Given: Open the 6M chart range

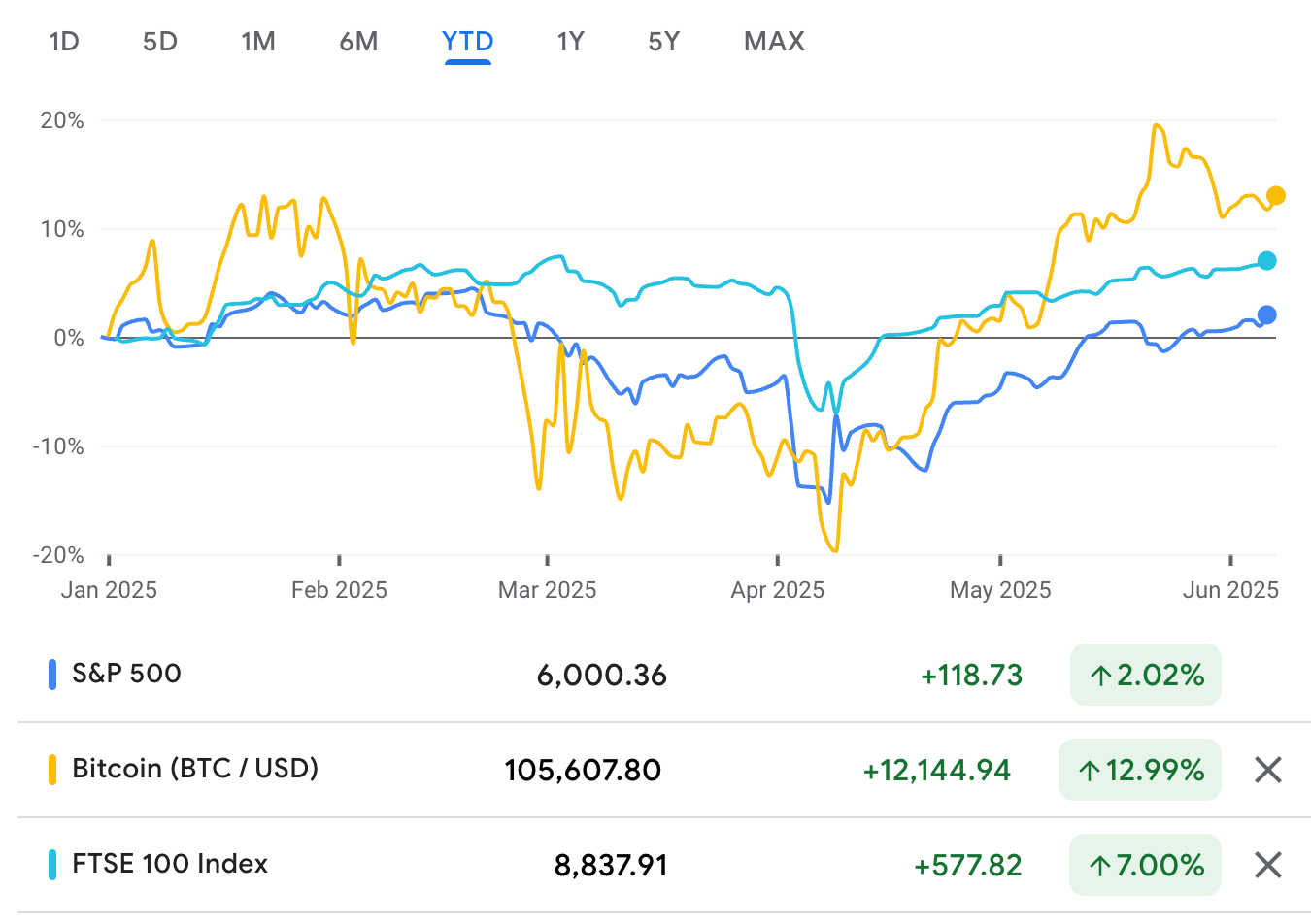Looking at the screenshot, I should pyautogui.click(x=358, y=42).
